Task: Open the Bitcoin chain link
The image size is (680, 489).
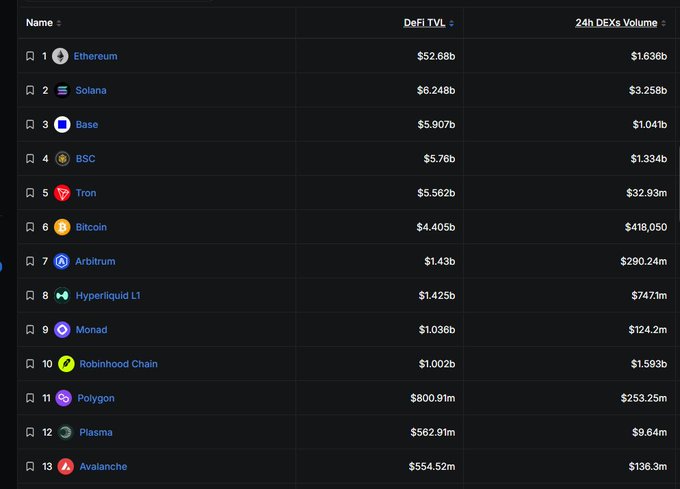Action: coord(91,227)
